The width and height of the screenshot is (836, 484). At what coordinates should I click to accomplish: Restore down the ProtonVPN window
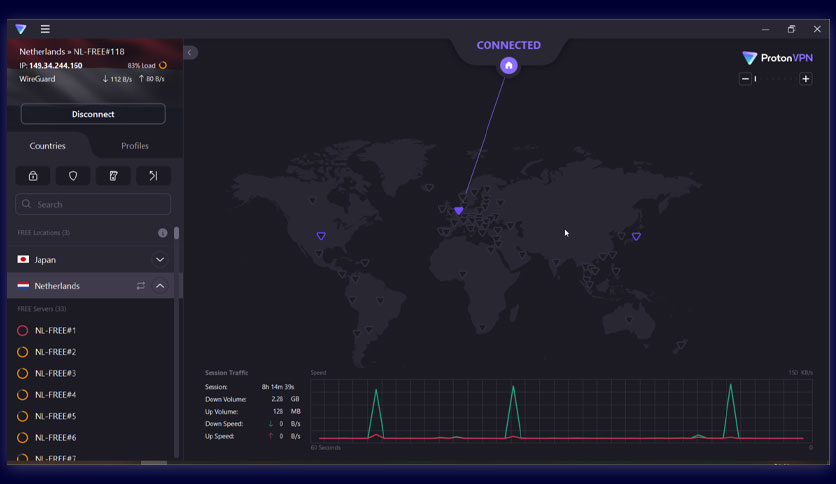[x=791, y=29]
